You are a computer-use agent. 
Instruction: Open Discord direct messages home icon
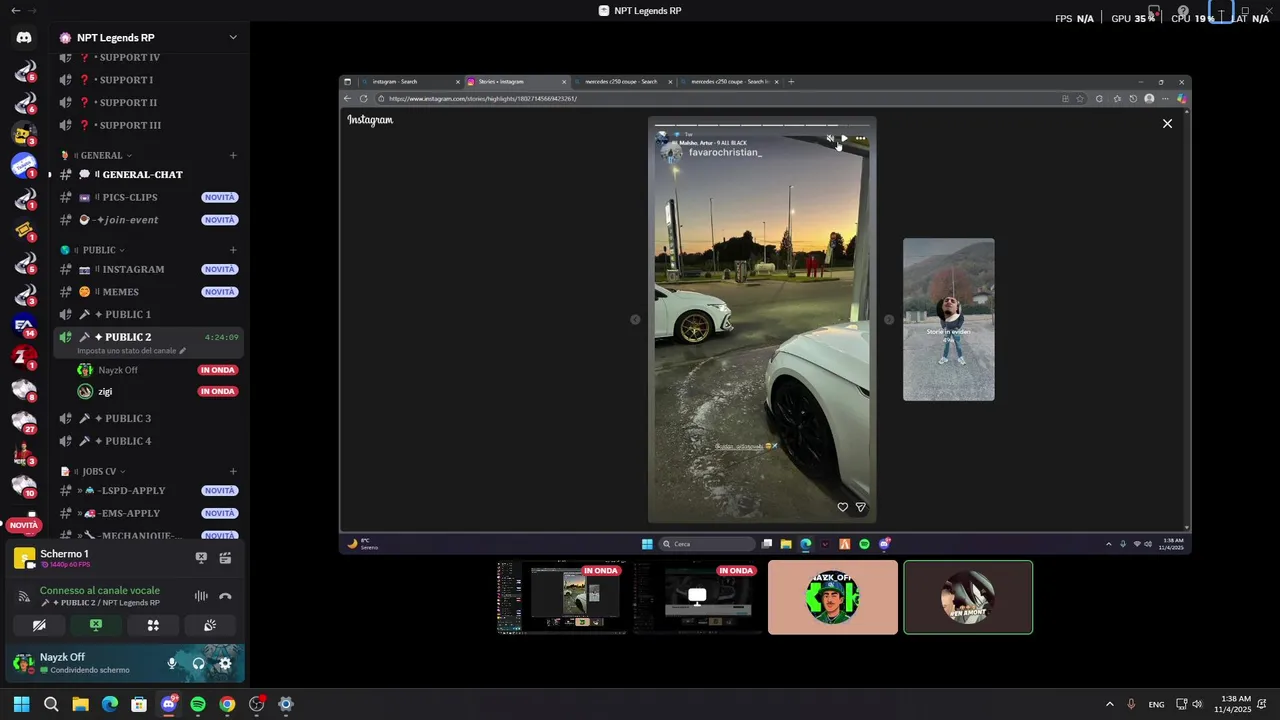(24, 37)
